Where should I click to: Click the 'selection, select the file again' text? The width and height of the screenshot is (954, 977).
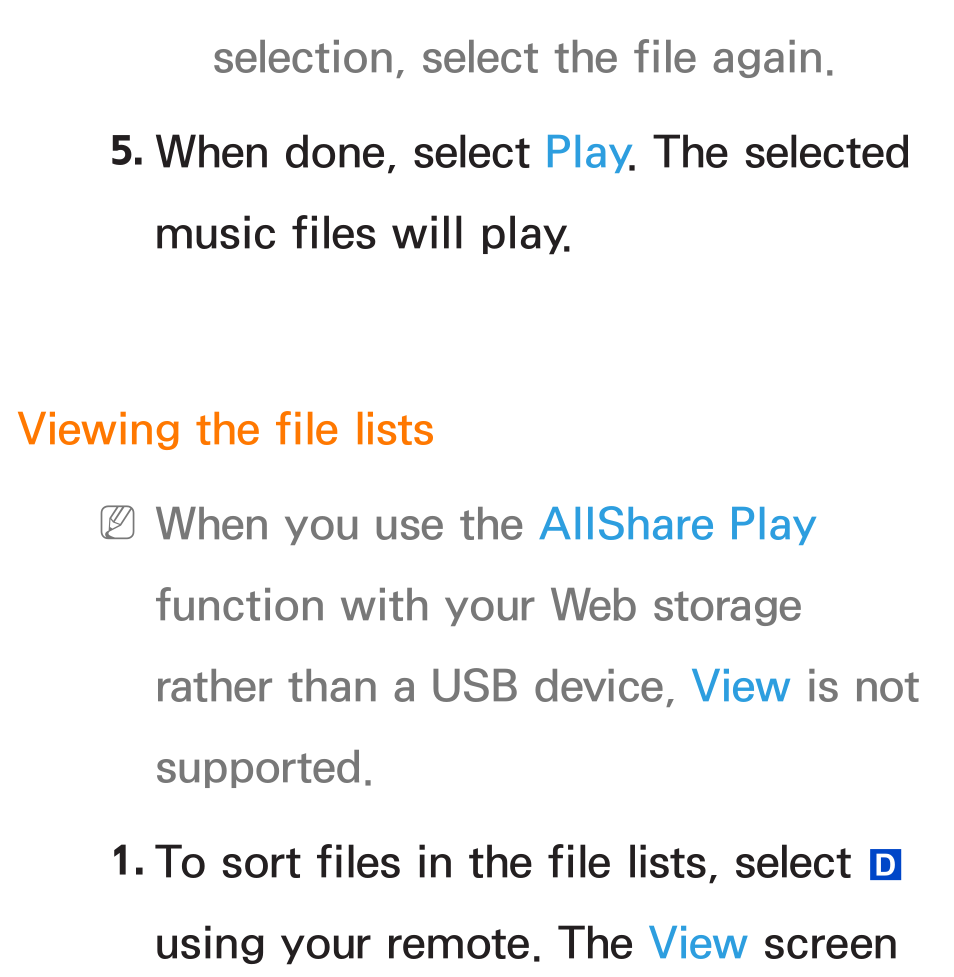point(523,59)
